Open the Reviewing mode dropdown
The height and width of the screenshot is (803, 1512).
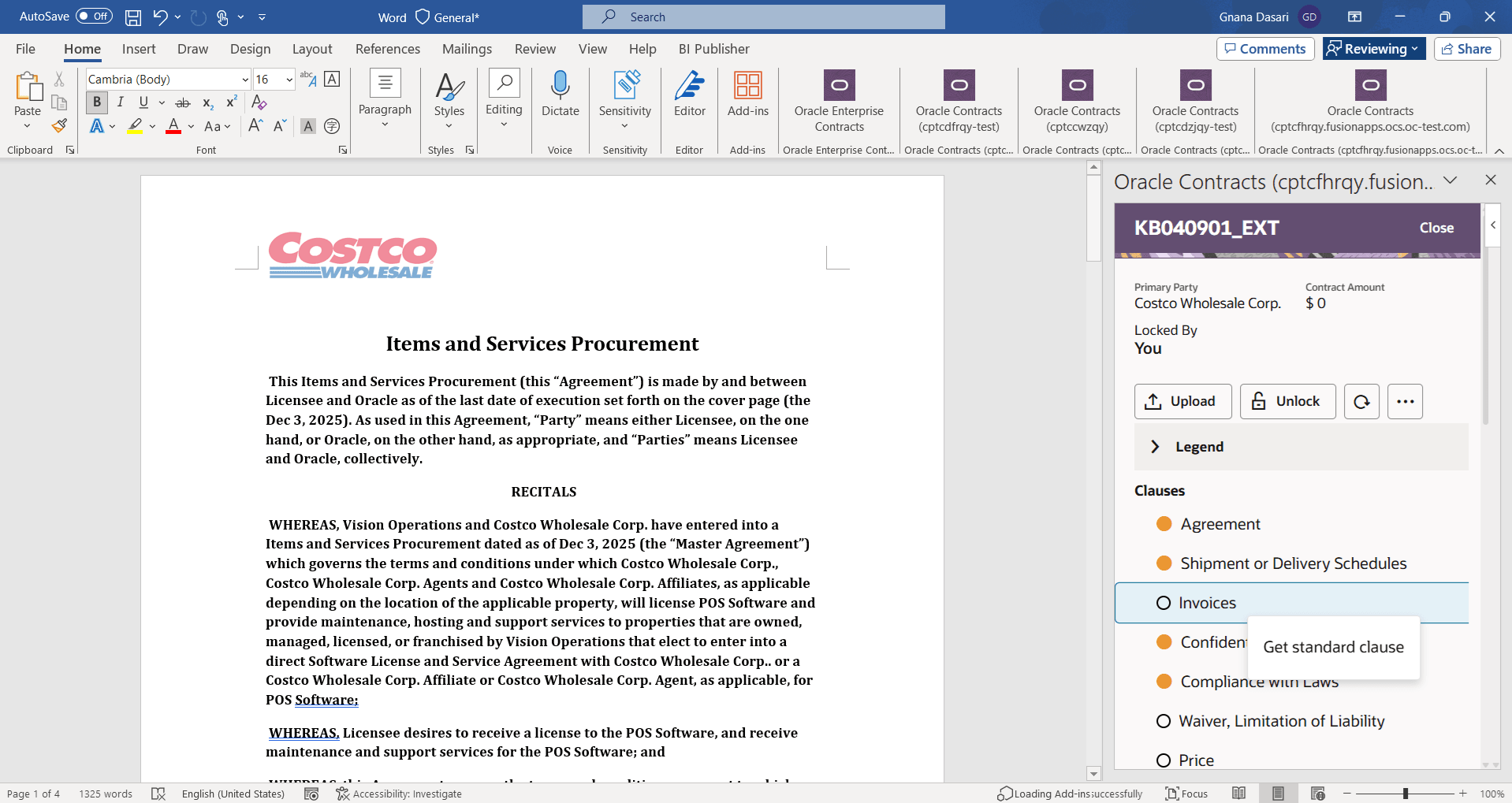(x=1374, y=49)
